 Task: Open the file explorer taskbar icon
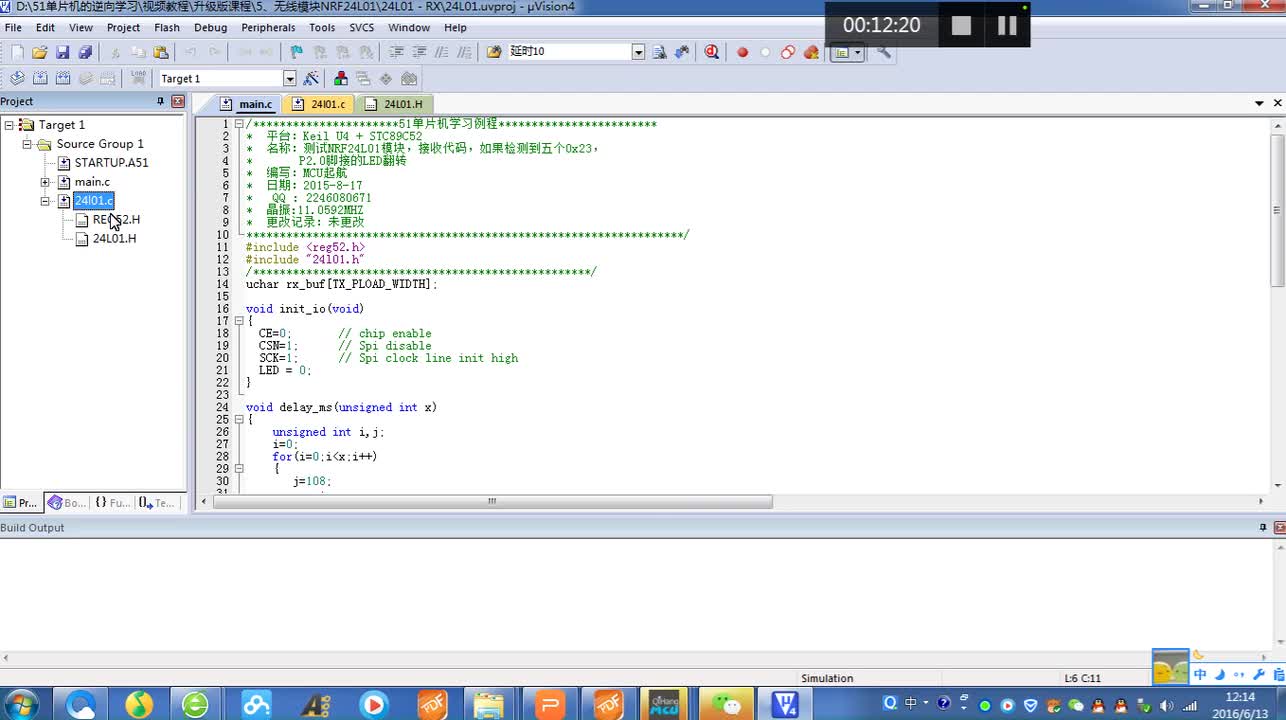coord(489,704)
